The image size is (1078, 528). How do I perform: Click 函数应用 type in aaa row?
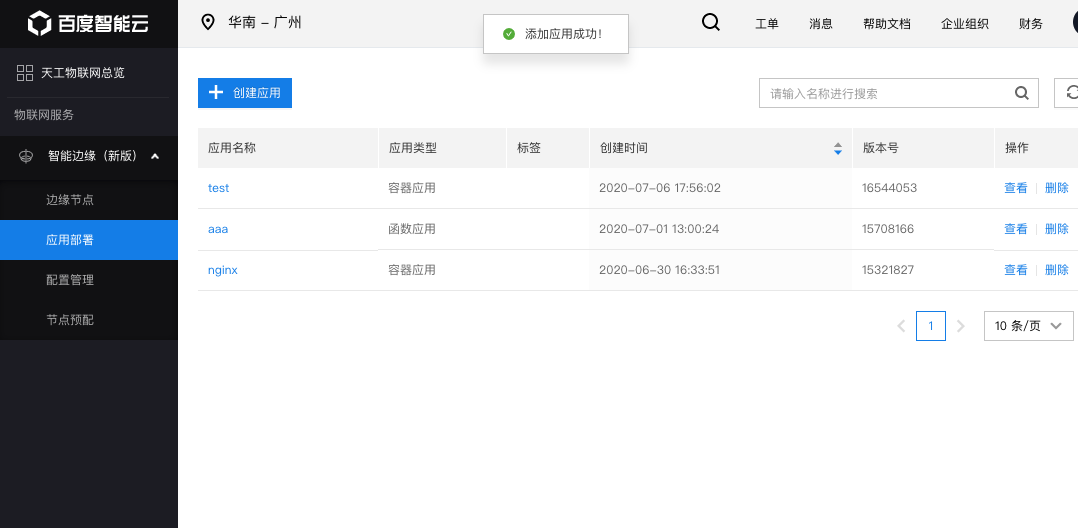412,229
